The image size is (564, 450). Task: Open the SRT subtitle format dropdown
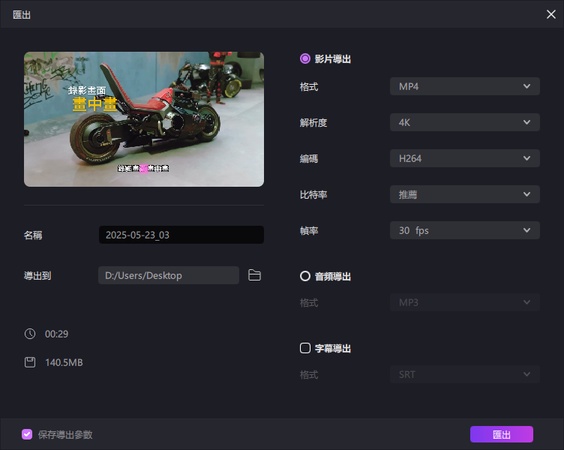pyautogui.click(x=465, y=374)
